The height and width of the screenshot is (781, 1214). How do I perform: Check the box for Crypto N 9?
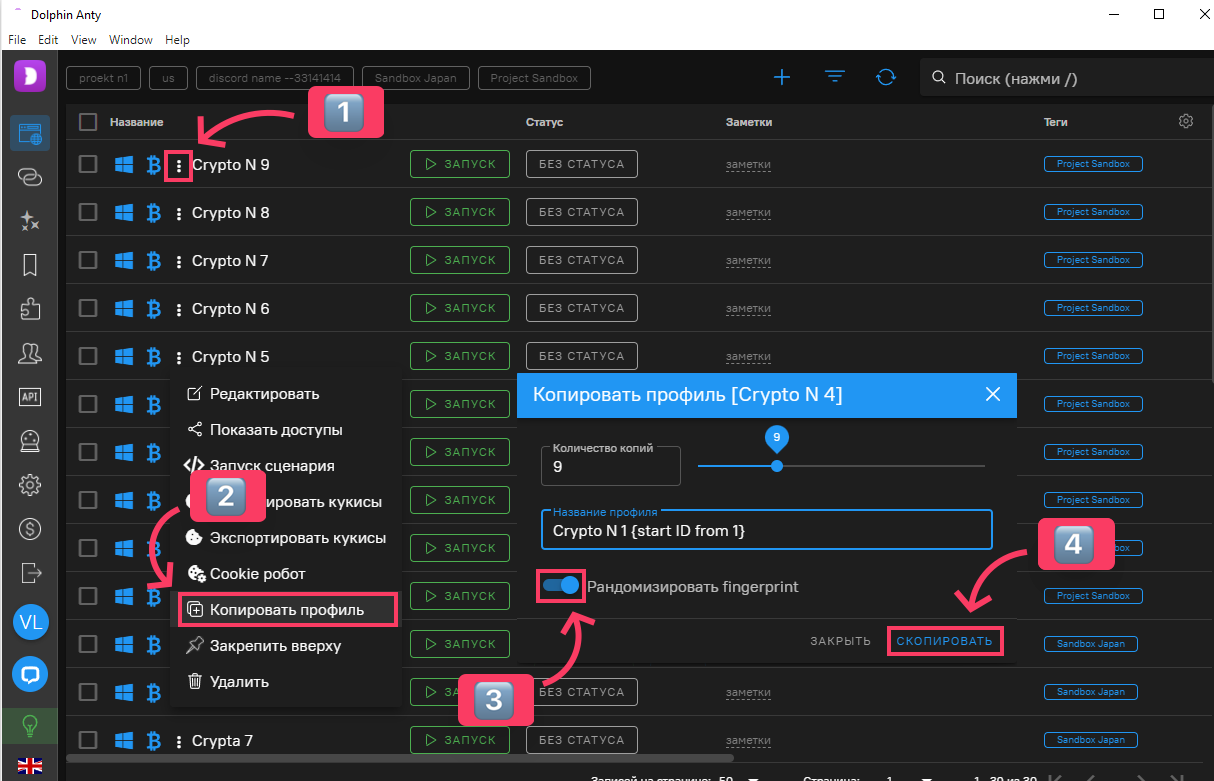pyautogui.click(x=88, y=164)
